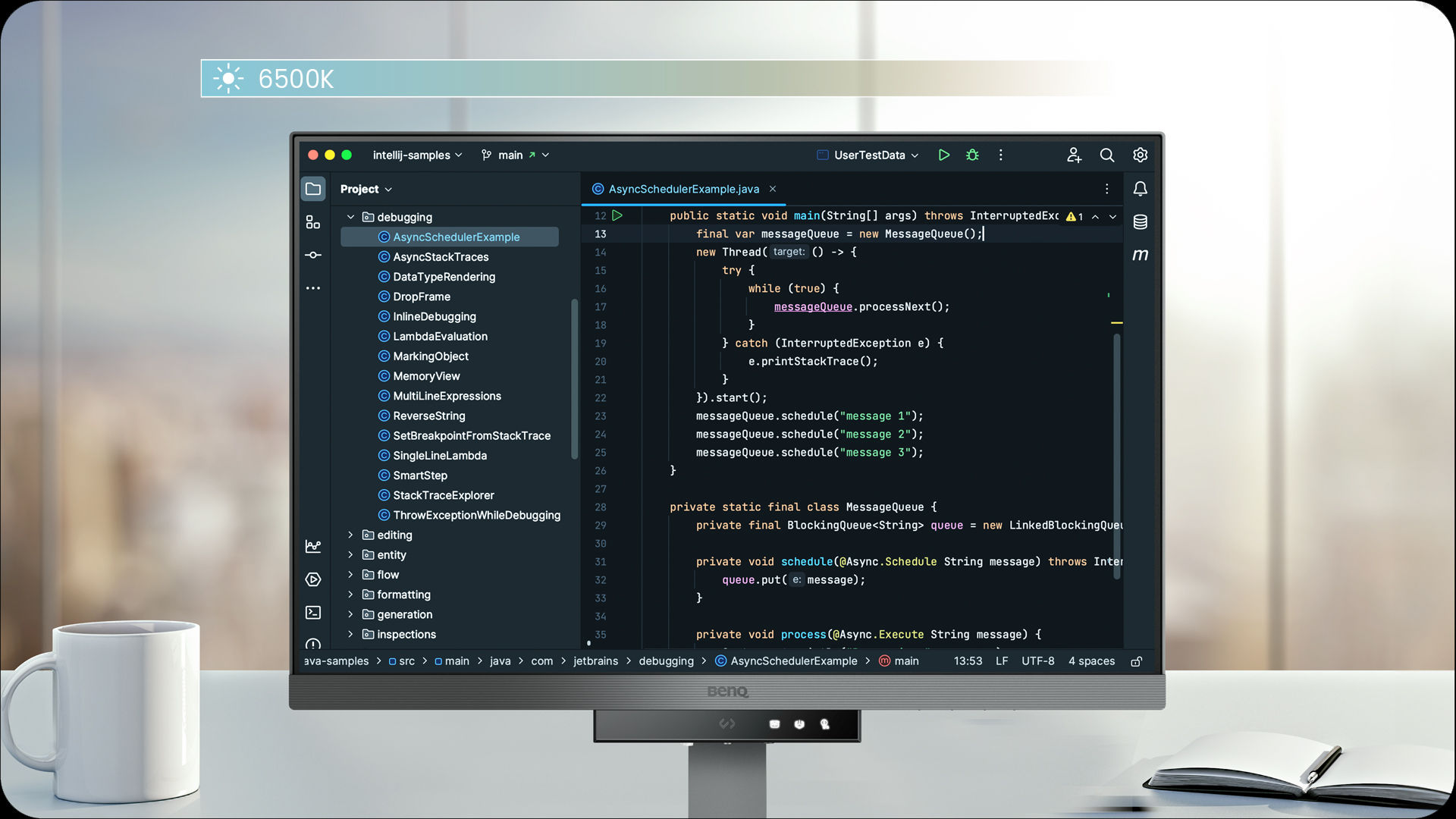Click the main branch dropdown selector
This screenshot has height=819, width=1456.
click(514, 154)
